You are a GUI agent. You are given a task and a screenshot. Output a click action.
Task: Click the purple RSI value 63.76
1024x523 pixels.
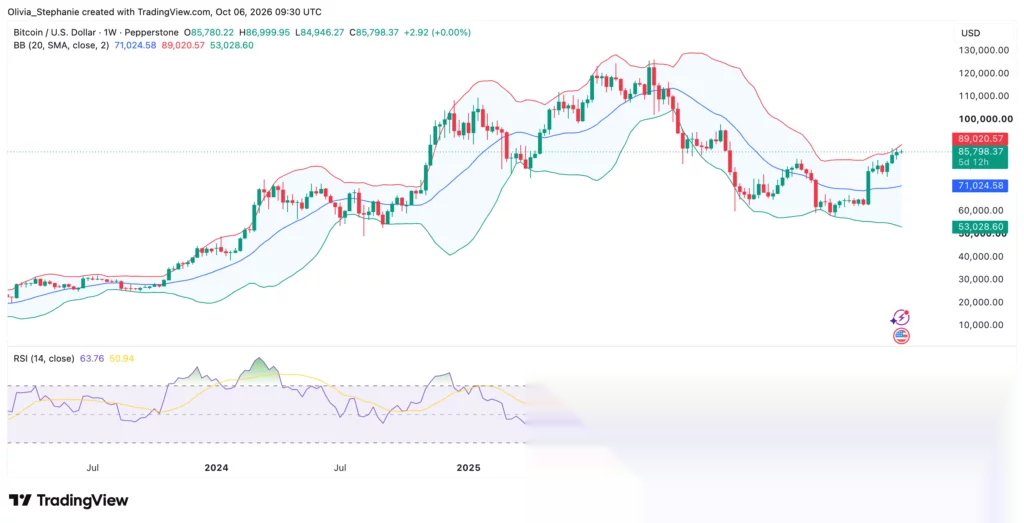pyautogui.click(x=92, y=358)
